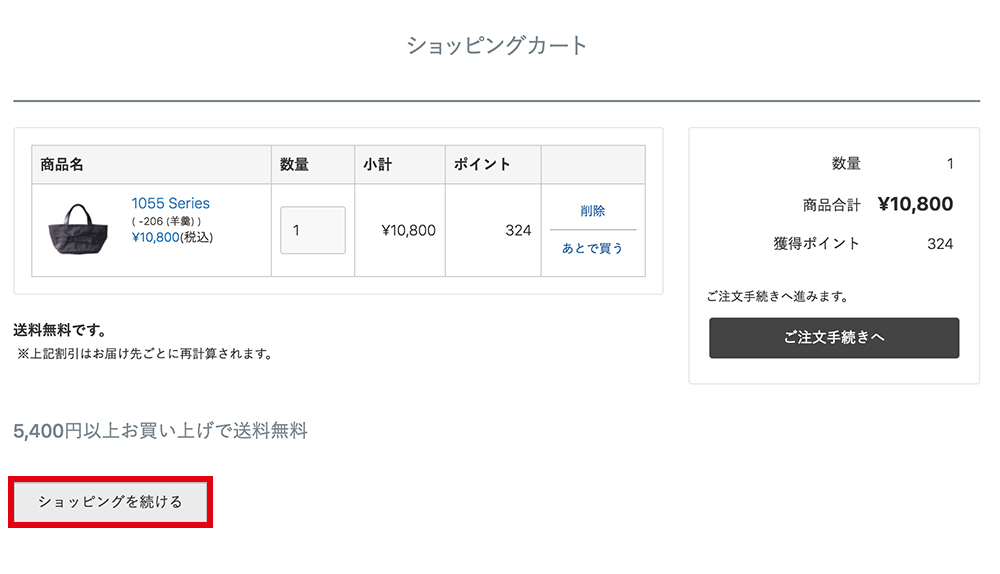The width and height of the screenshot is (1000, 574).
Task: Click the 数量 table column header
Action: coord(294,164)
